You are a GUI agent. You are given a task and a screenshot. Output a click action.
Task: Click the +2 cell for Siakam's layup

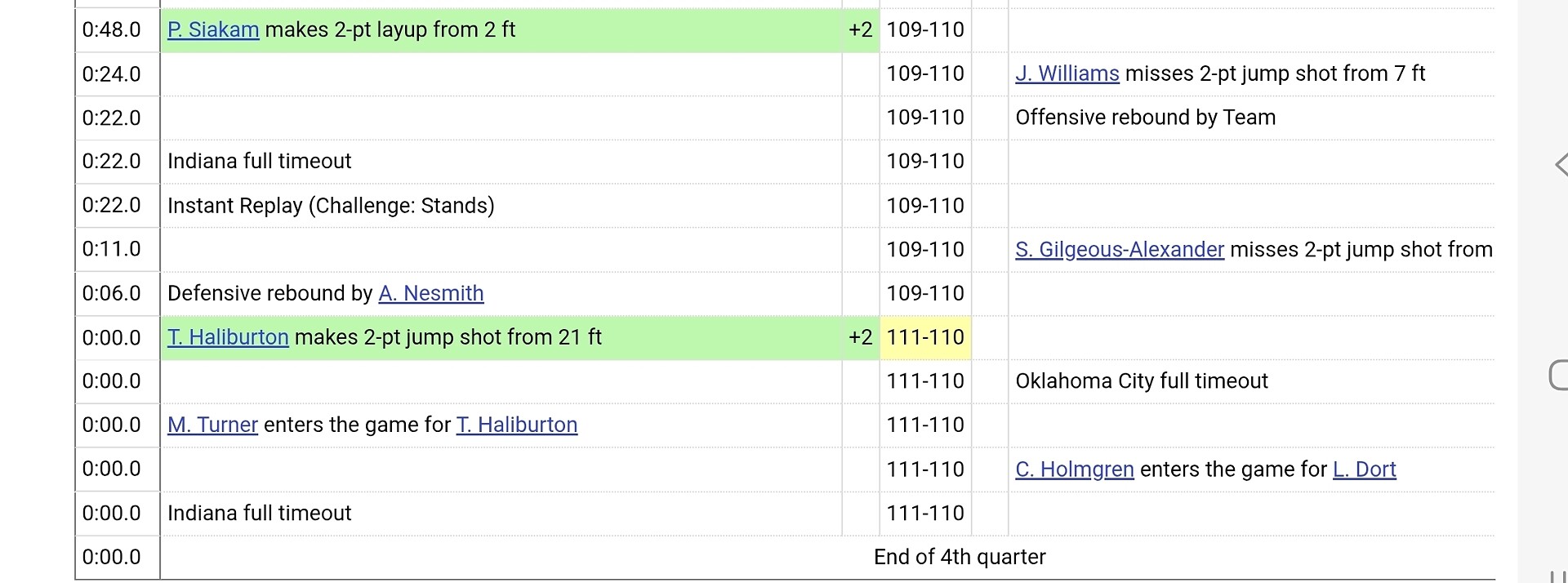click(860, 30)
